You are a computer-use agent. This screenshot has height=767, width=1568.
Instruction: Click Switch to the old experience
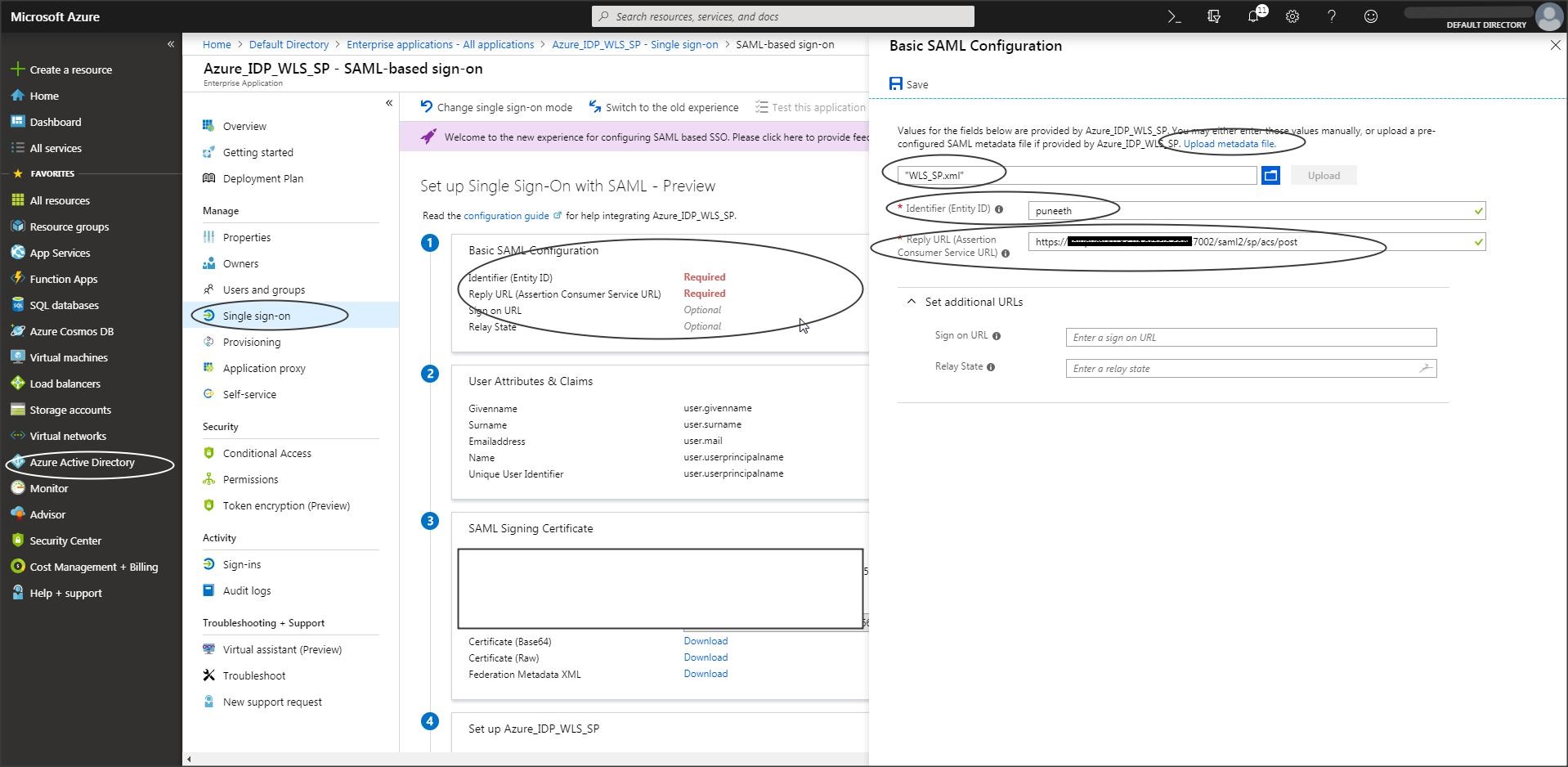[x=664, y=107]
